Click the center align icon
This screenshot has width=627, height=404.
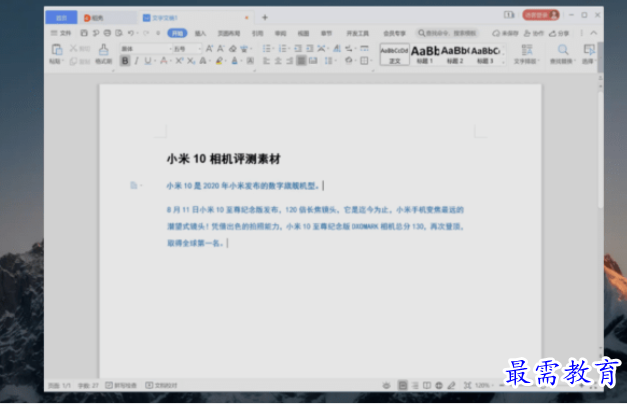pyautogui.click(x=278, y=61)
